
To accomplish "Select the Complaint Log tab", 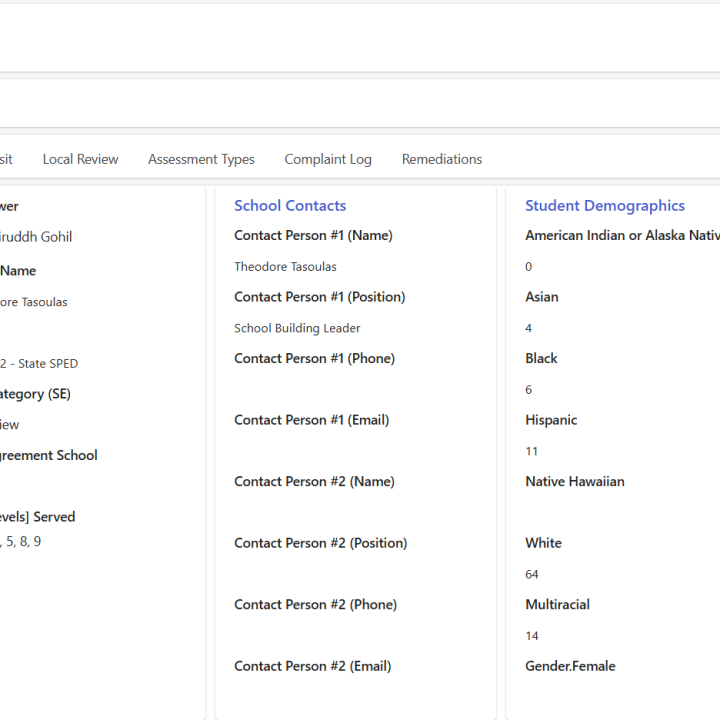I will (x=327, y=159).
